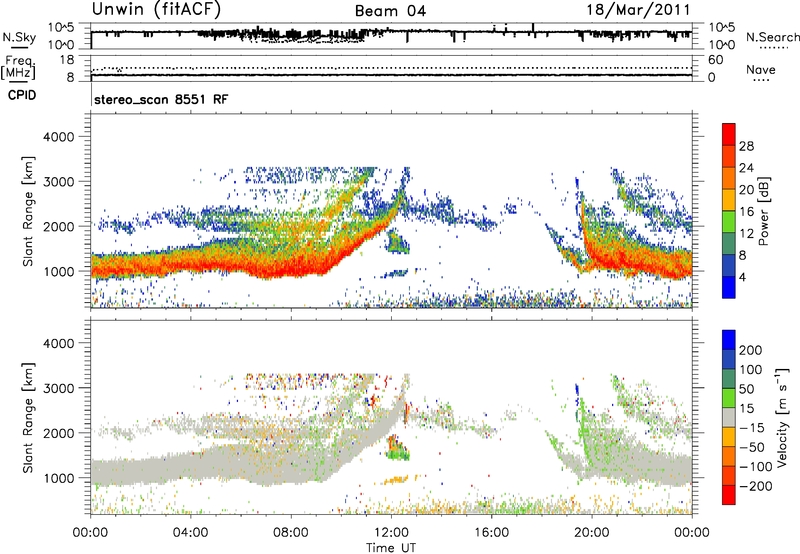Click the 'Time UT' axis title
The width and height of the screenshot is (800, 554).
pos(391,548)
